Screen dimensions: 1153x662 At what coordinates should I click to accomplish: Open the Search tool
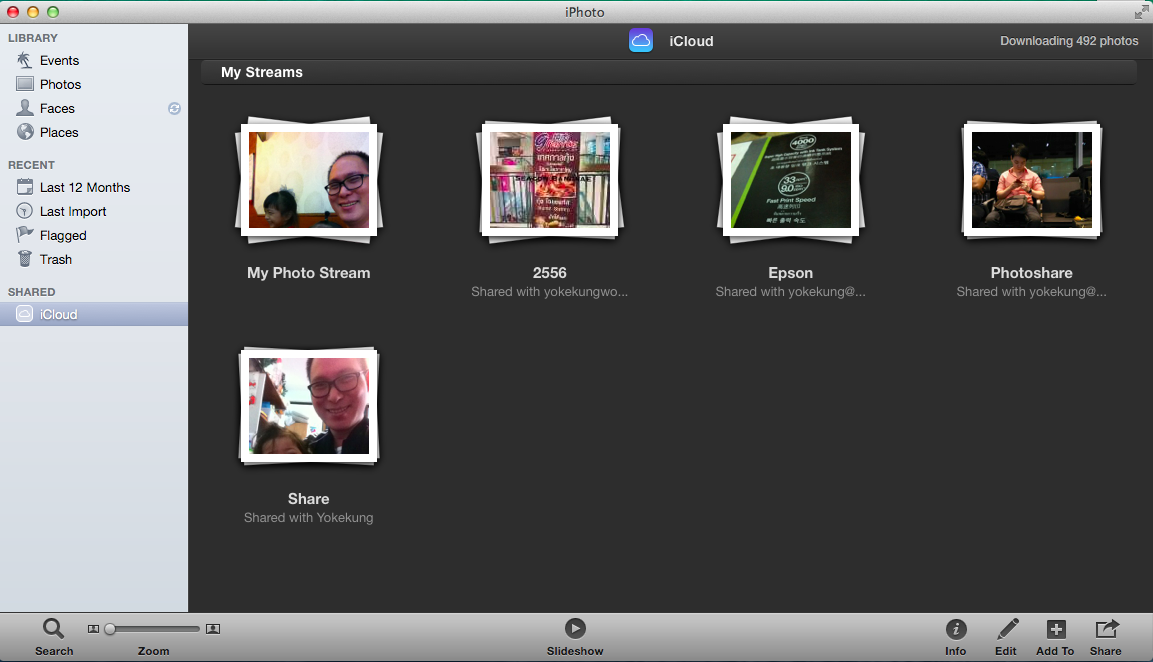(x=54, y=637)
